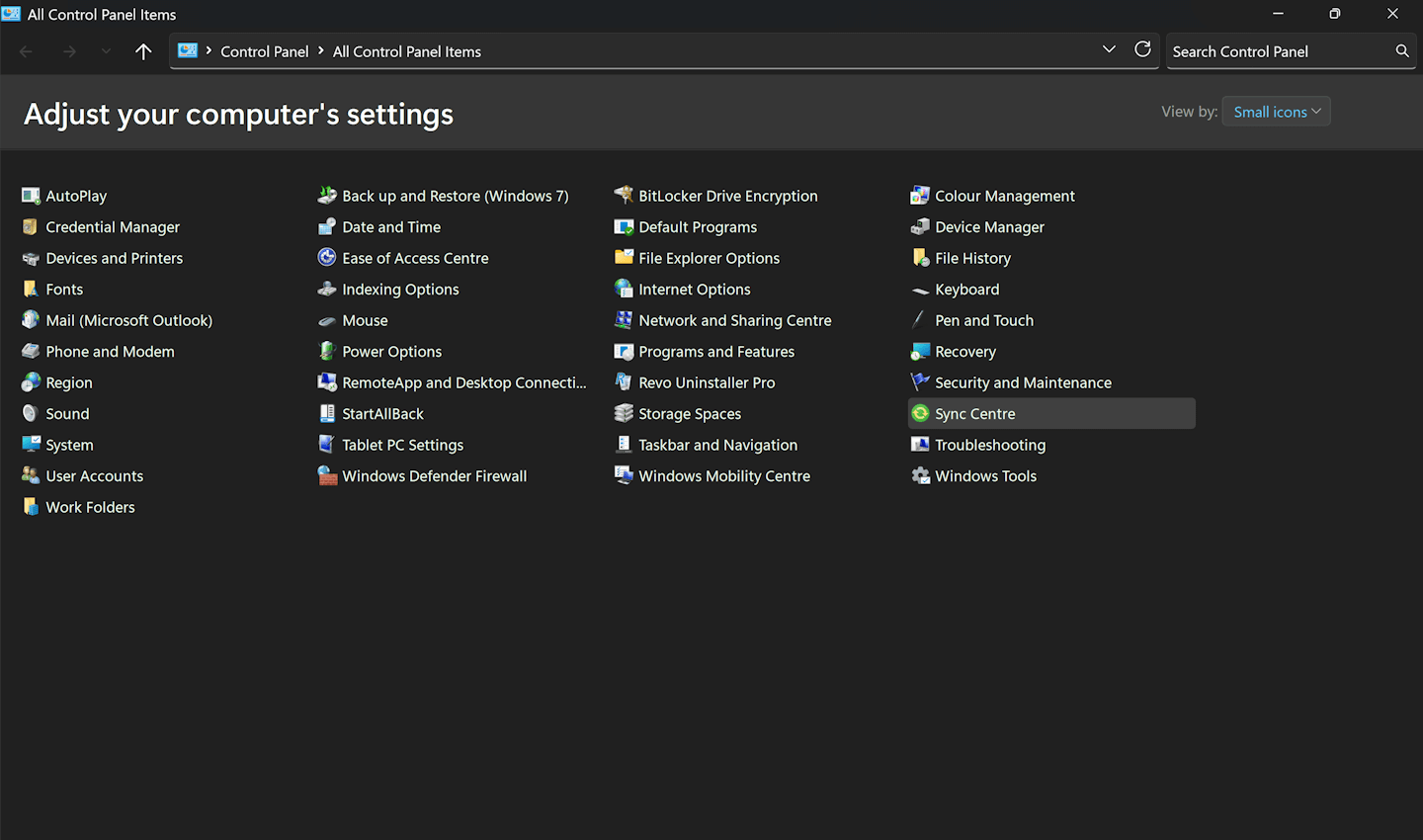Open Windows Mobility Centre

coord(724,475)
